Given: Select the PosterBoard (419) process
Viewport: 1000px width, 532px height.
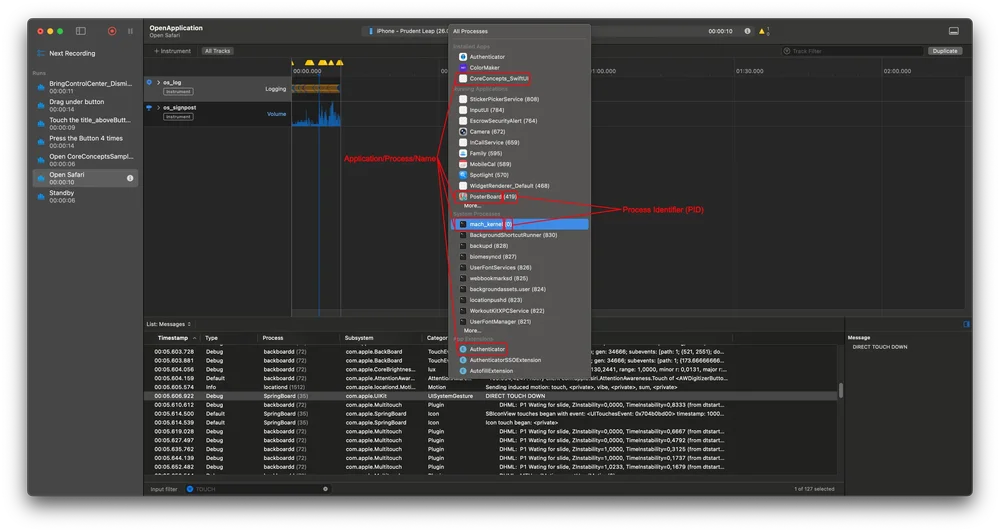Looking at the screenshot, I should 488,196.
